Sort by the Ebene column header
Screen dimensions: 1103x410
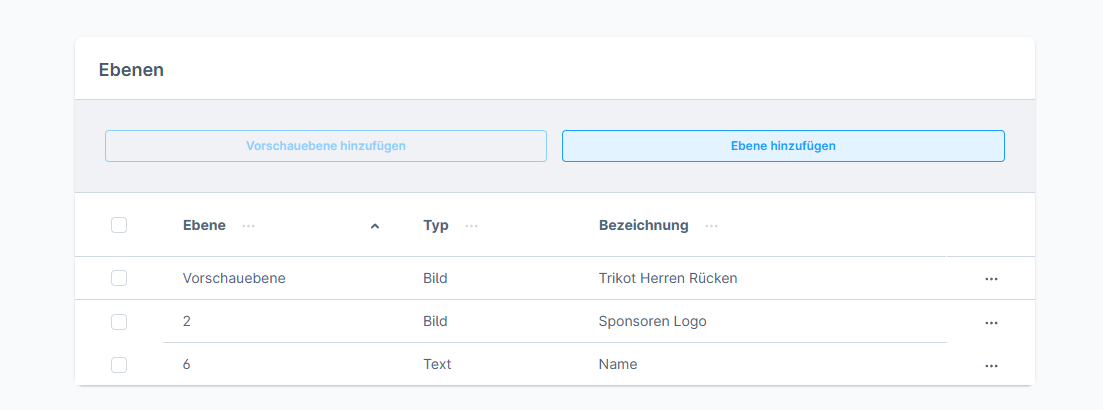click(x=204, y=225)
